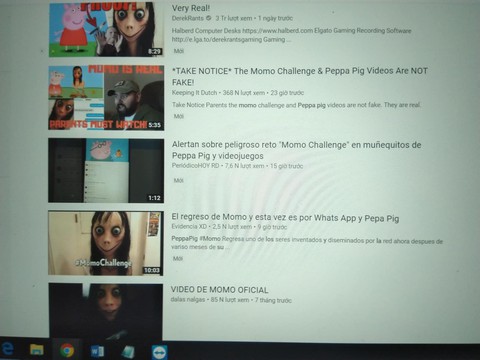Open '*TAKE NOTICE* The Momo Challenge' video title

point(299,76)
